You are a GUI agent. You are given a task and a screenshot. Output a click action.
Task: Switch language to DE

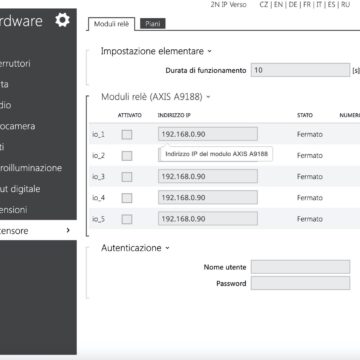point(293,5)
